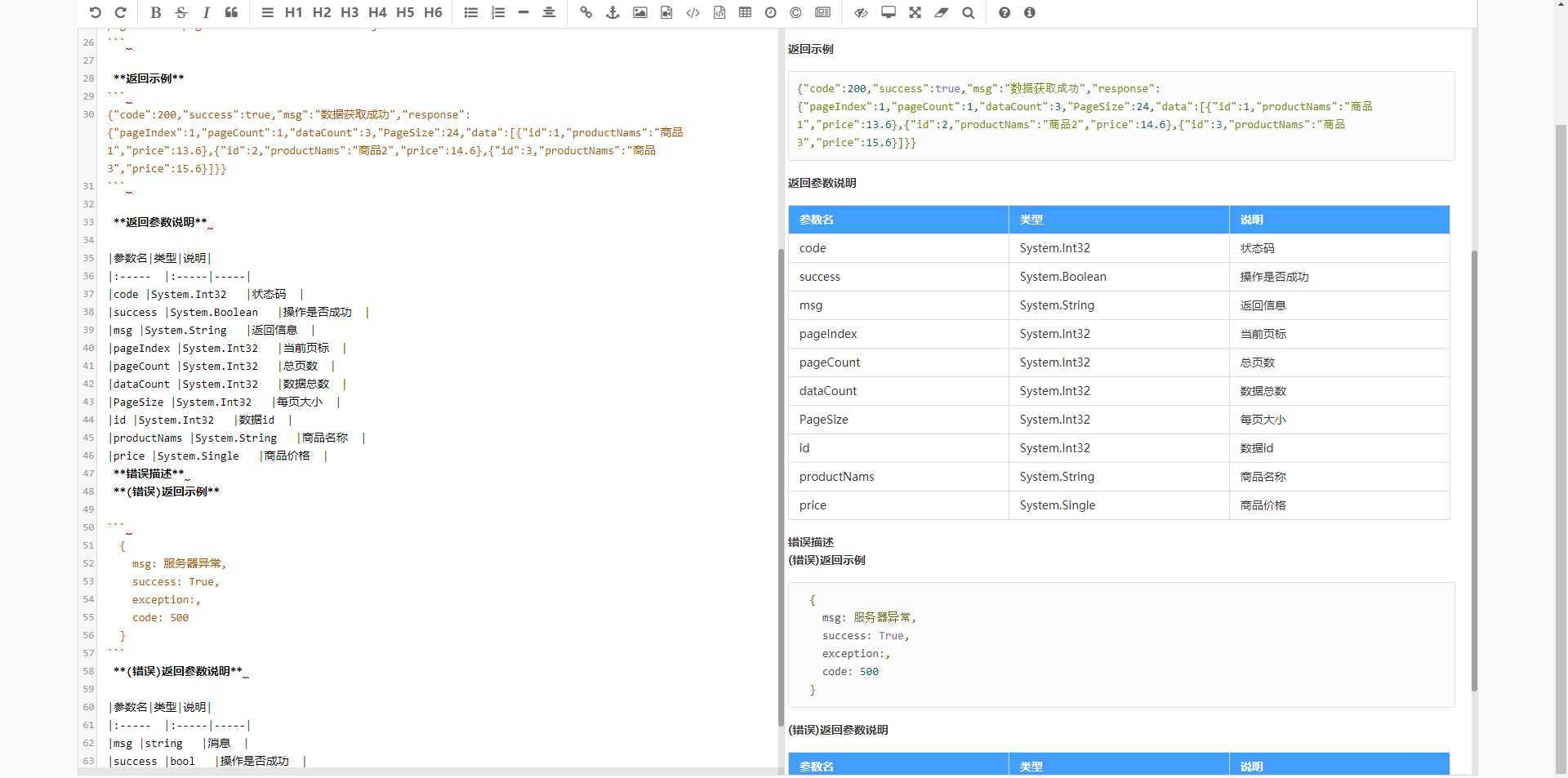This screenshot has height=778, width=1568.
Task: Toggle bold formatting
Action: (x=156, y=12)
